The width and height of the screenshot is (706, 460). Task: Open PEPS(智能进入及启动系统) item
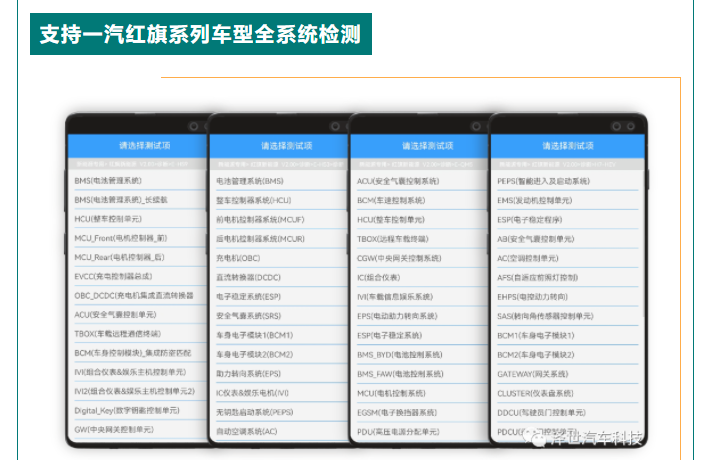566,181
